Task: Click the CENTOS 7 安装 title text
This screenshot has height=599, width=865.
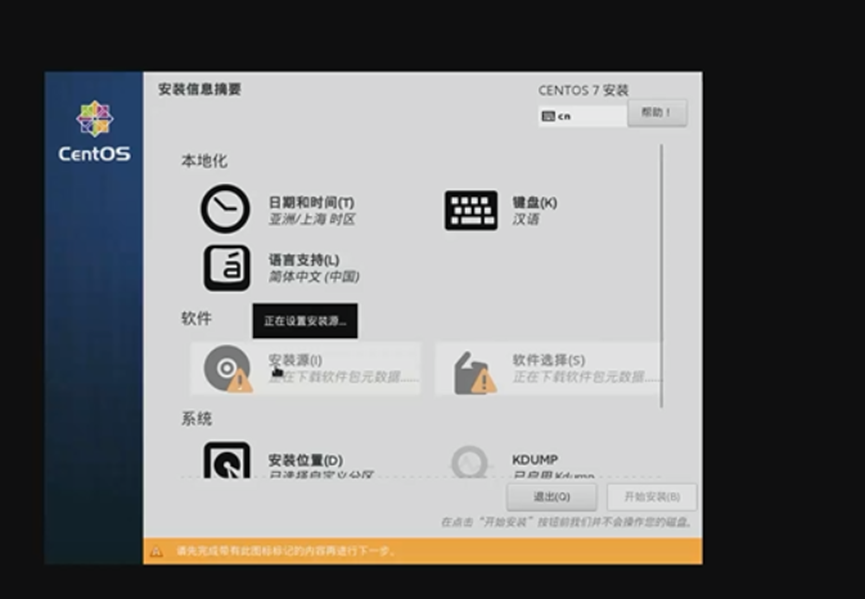Action: tap(583, 90)
